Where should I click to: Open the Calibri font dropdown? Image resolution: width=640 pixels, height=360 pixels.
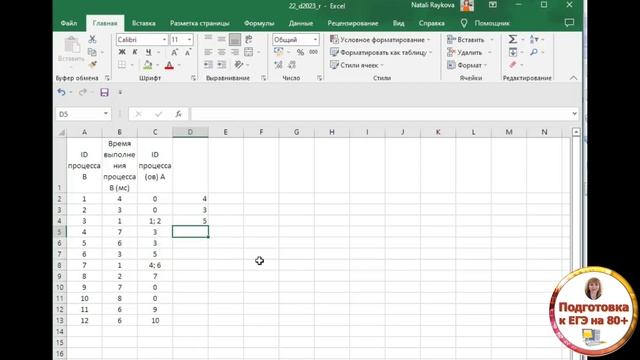click(x=164, y=40)
